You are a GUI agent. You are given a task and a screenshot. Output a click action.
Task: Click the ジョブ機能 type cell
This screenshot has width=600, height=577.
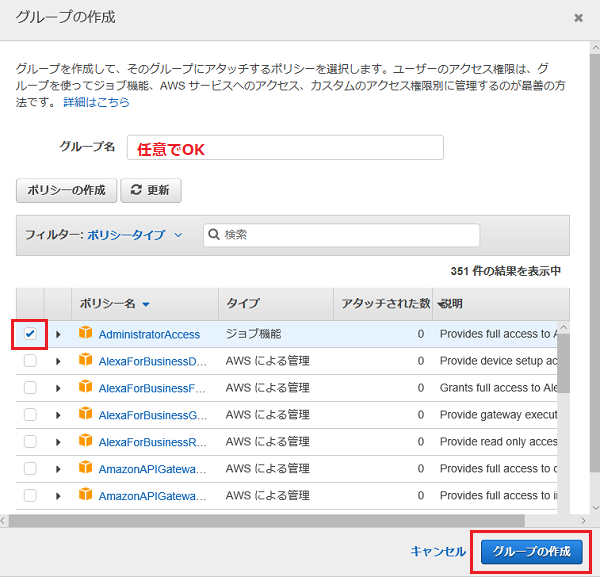click(253, 334)
